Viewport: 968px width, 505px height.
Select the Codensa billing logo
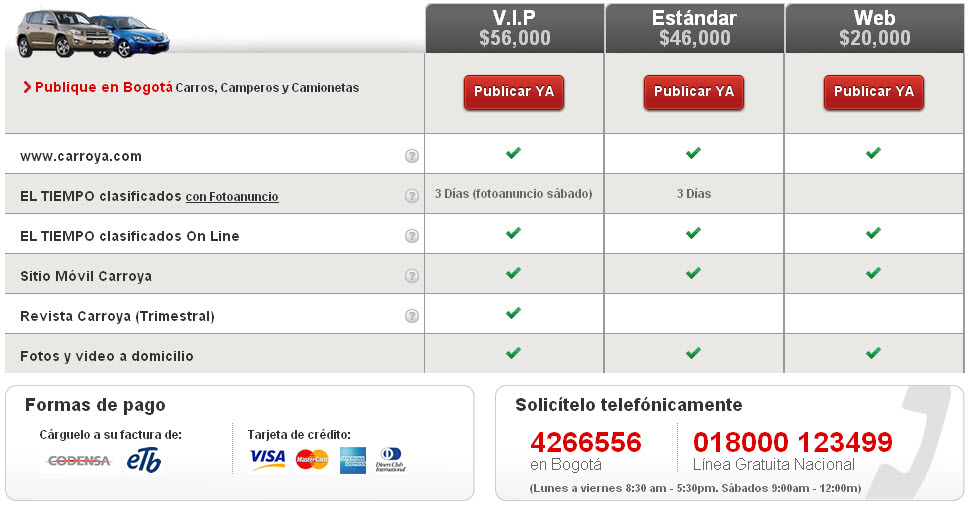pos(79,461)
